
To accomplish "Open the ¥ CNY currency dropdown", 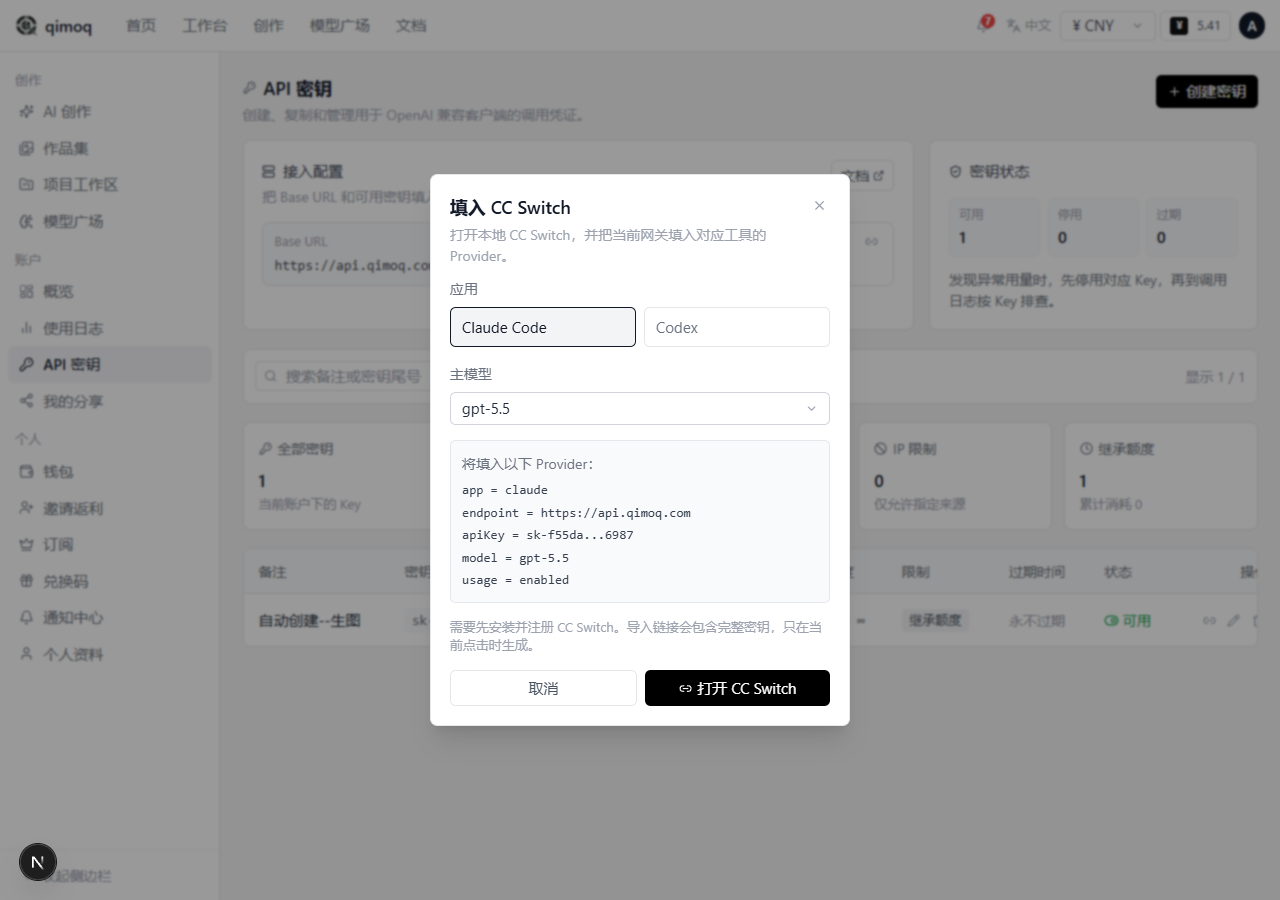I will click(x=1108, y=26).
